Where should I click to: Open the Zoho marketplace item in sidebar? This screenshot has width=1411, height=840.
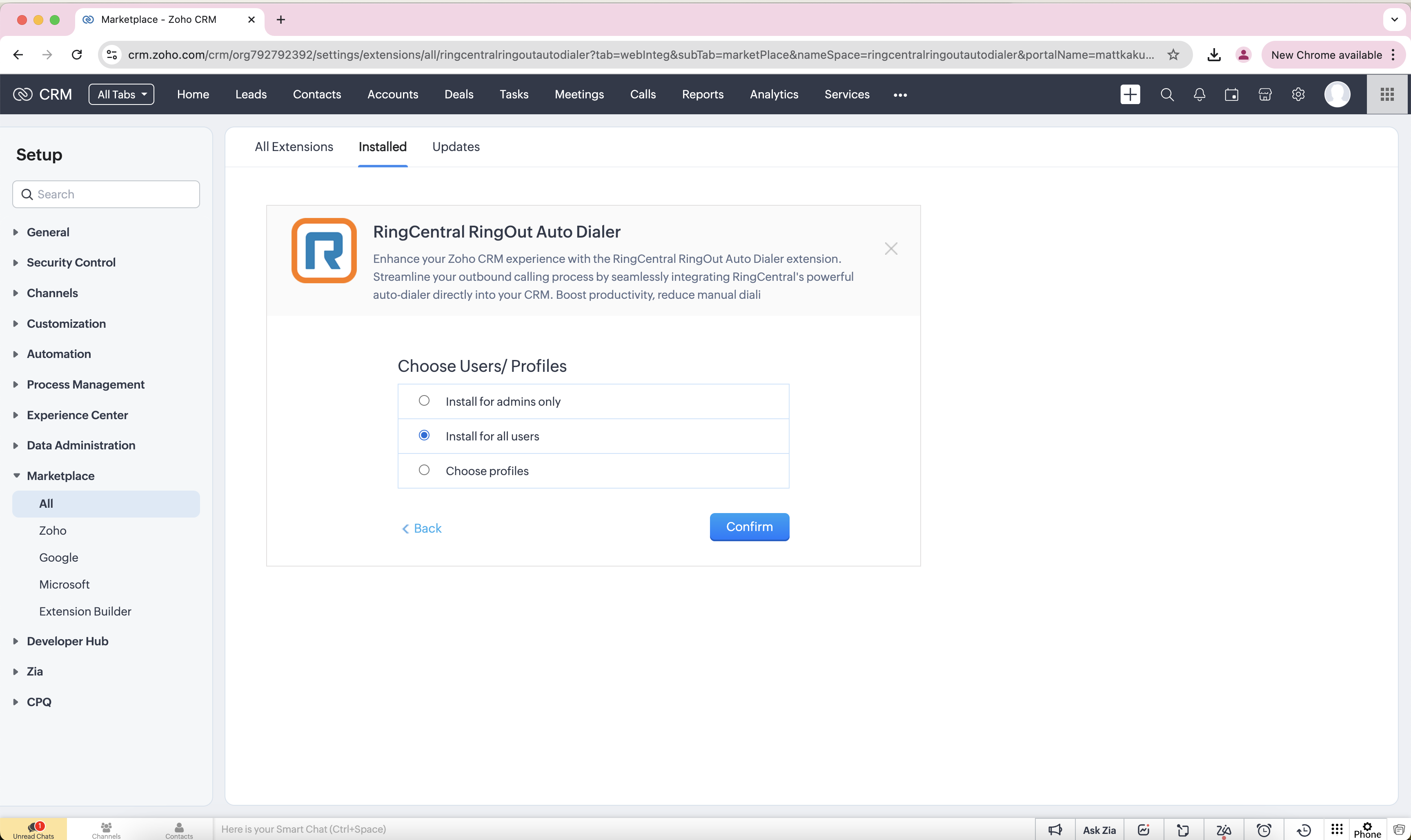coord(53,530)
